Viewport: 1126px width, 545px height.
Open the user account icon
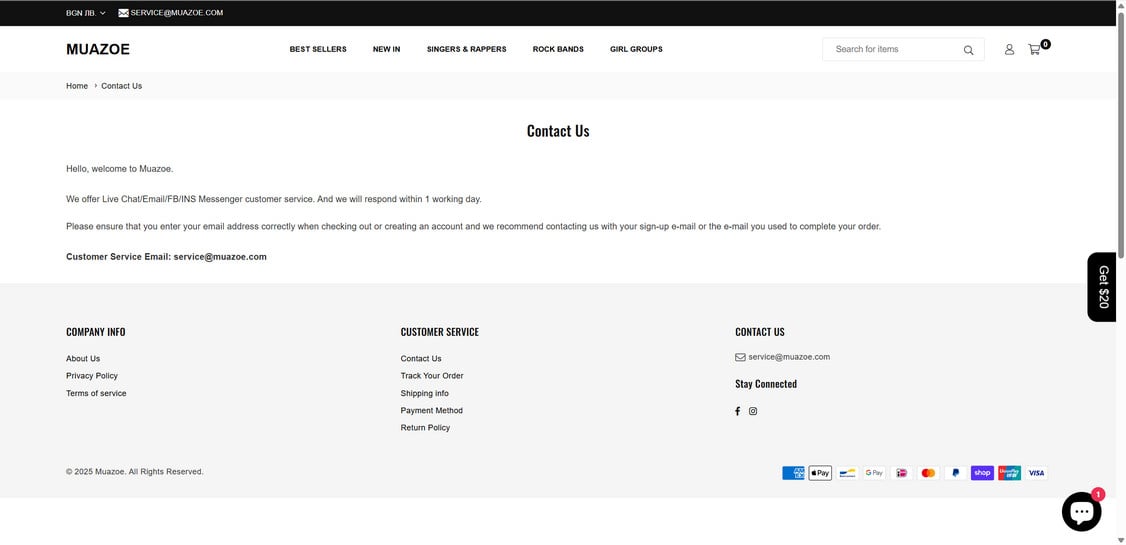click(x=1009, y=50)
